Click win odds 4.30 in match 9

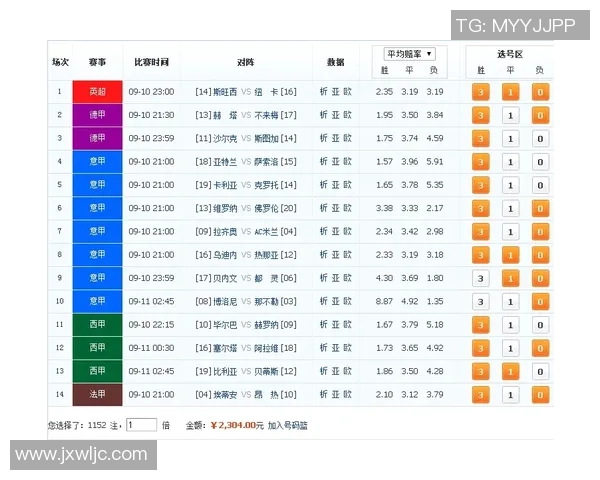(x=384, y=278)
